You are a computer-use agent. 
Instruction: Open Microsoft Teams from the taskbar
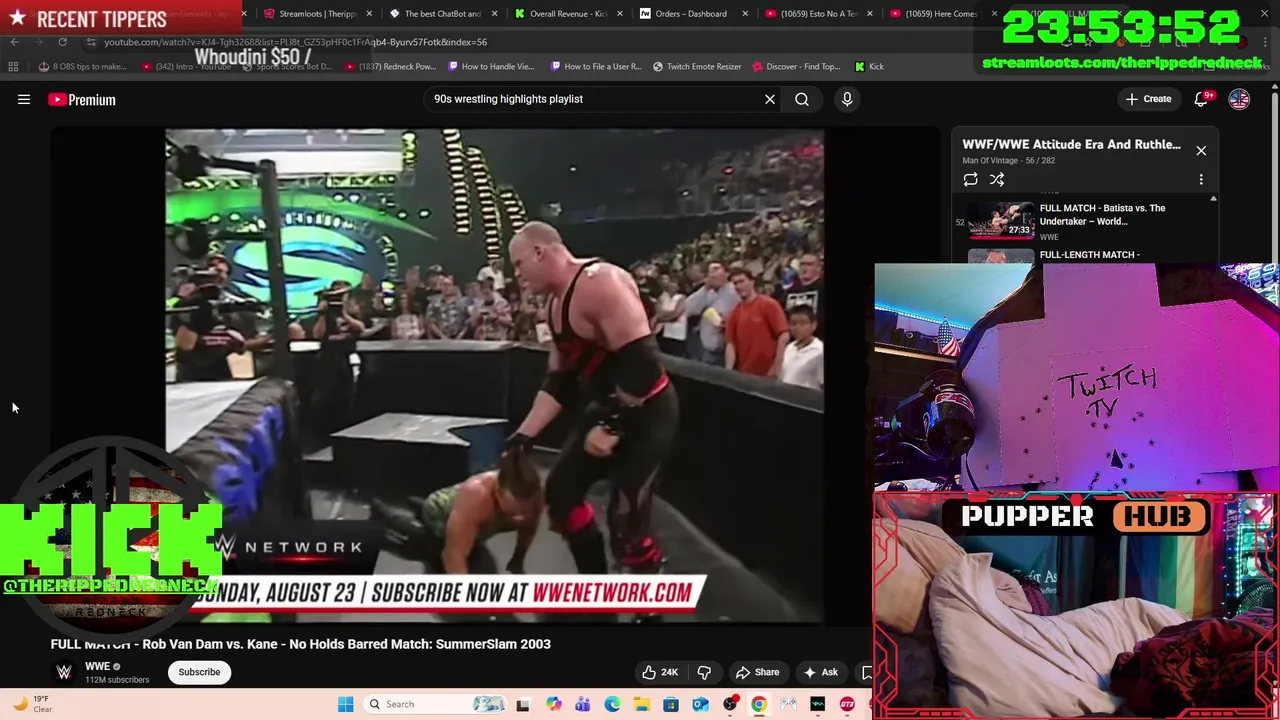[x=582, y=704]
